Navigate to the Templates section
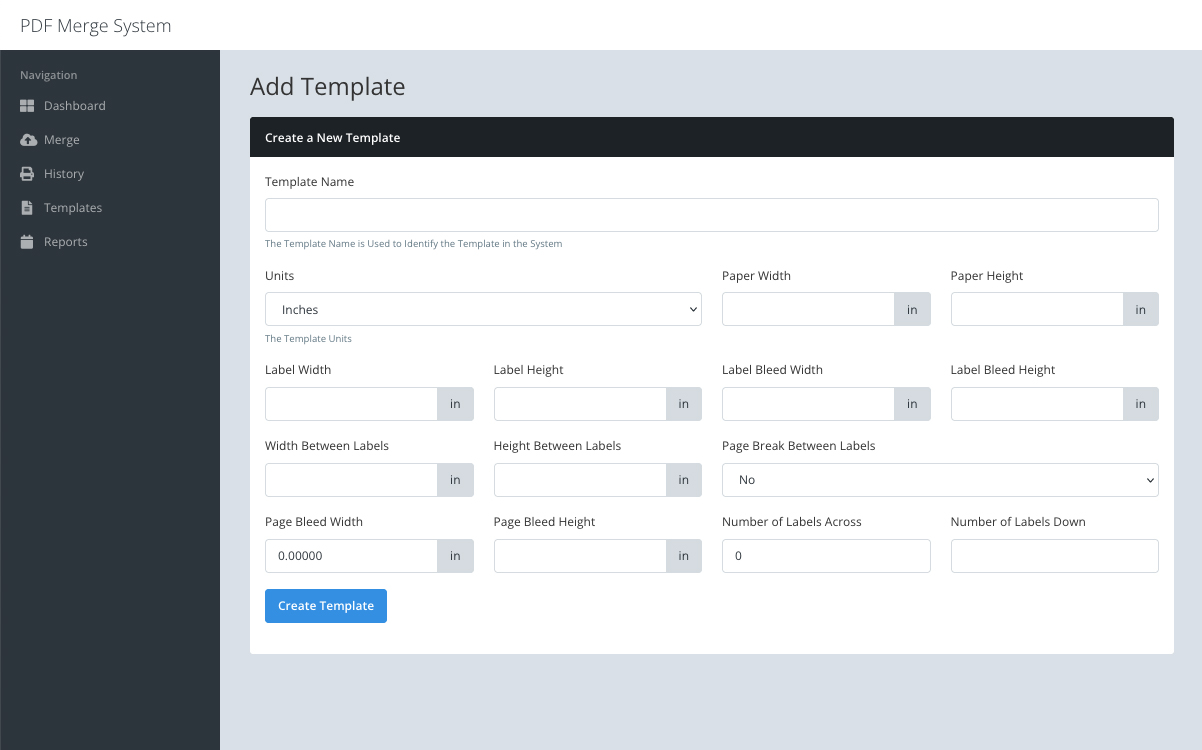 pyautogui.click(x=73, y=207)
